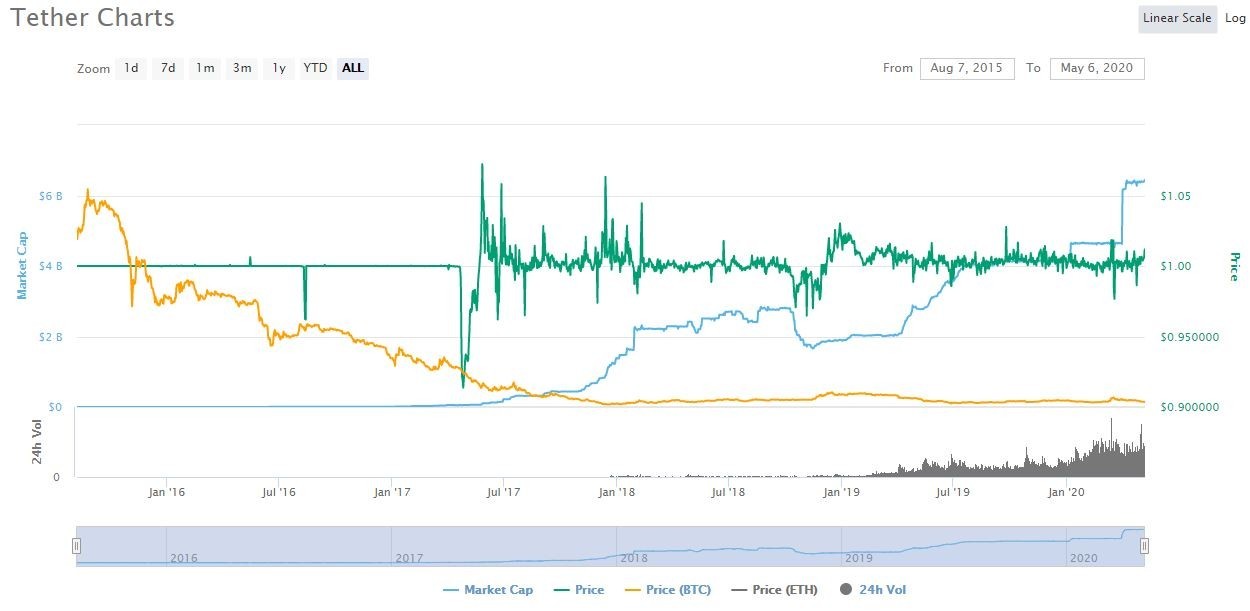Select the 1d zoom range
This screenshot has width=1250, height=611.
(x=131, y=68)
